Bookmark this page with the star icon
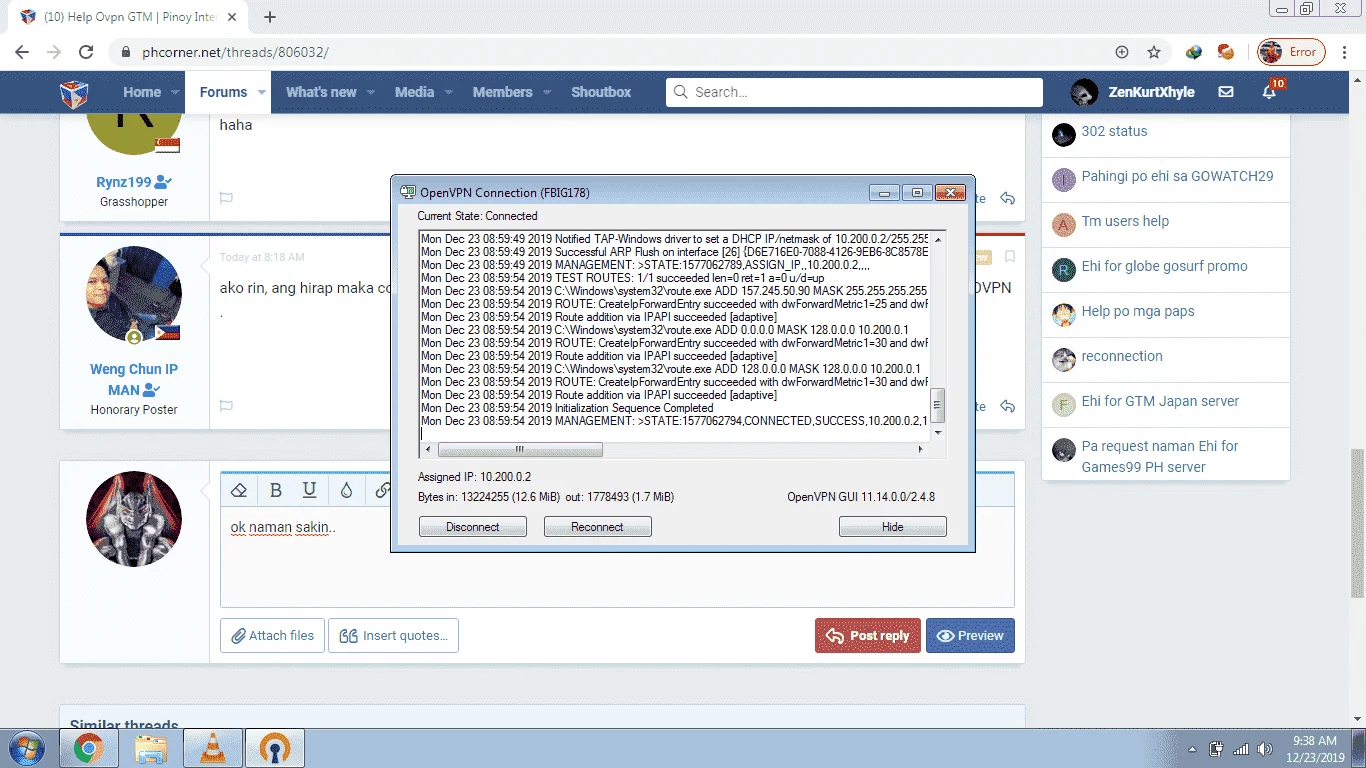The image size is (1366, 768). point(1154,52)
